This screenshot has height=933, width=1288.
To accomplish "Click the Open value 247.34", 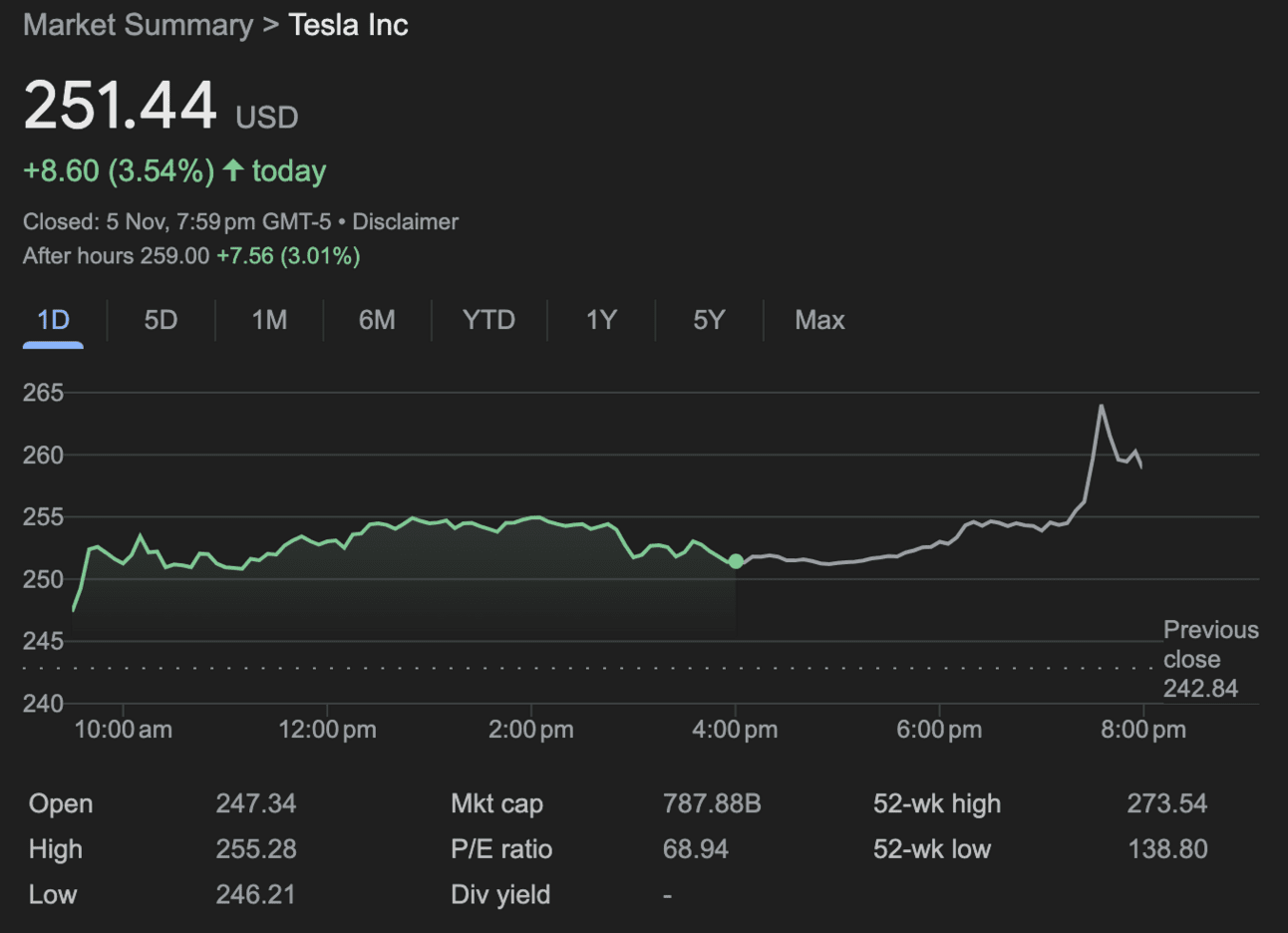I will [x=256, y=803].
